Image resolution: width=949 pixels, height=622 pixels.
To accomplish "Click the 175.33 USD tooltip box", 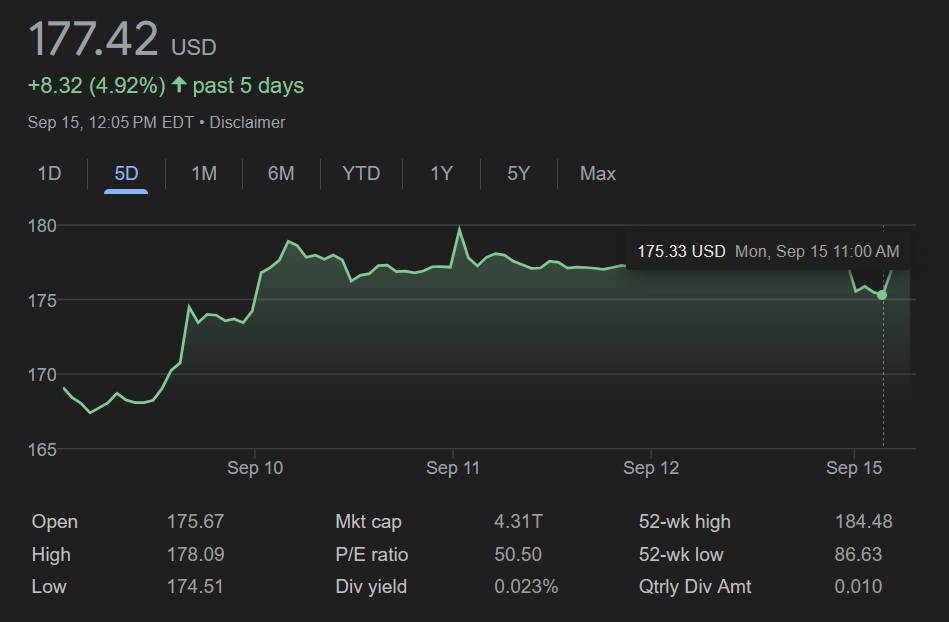I will coord(767,252).
